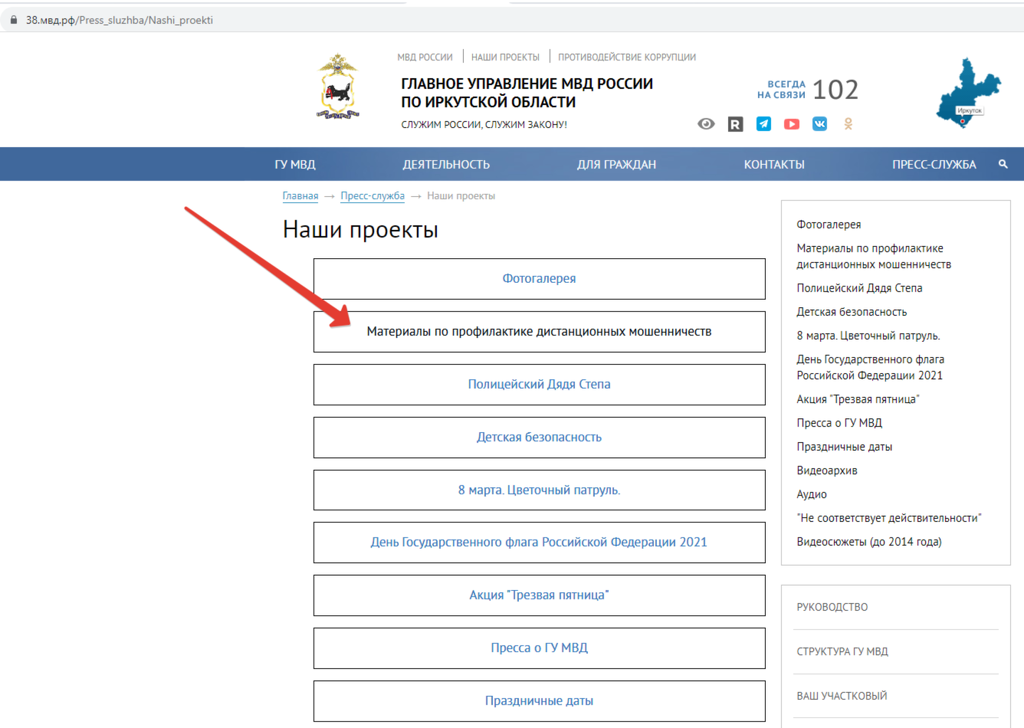Open the VK social network icon

coord(820,124)
